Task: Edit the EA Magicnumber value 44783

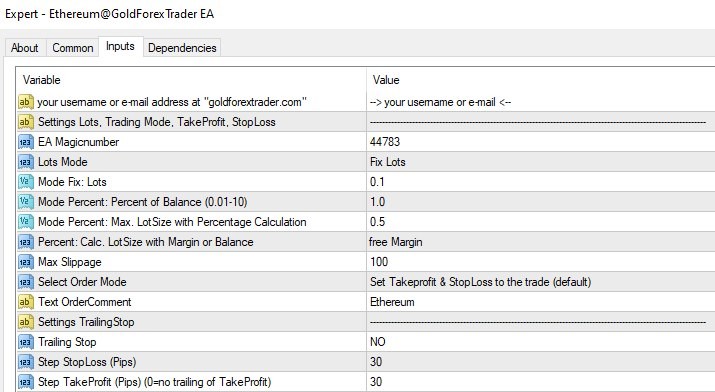Action: (541, 142)
